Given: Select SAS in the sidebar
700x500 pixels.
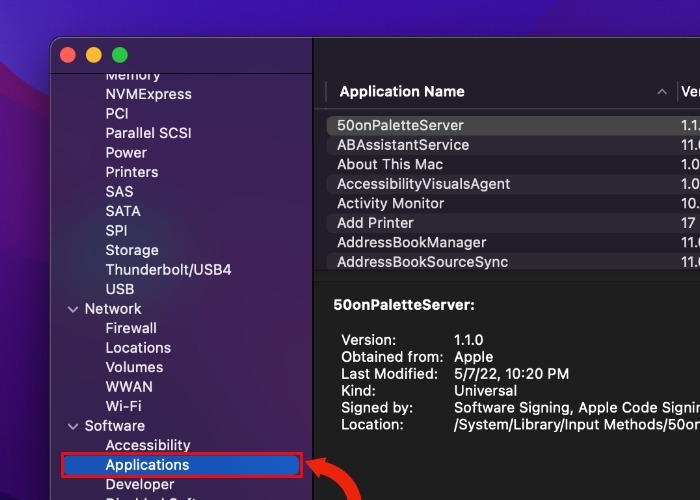Looking at the screenshot, I should 119,192.
